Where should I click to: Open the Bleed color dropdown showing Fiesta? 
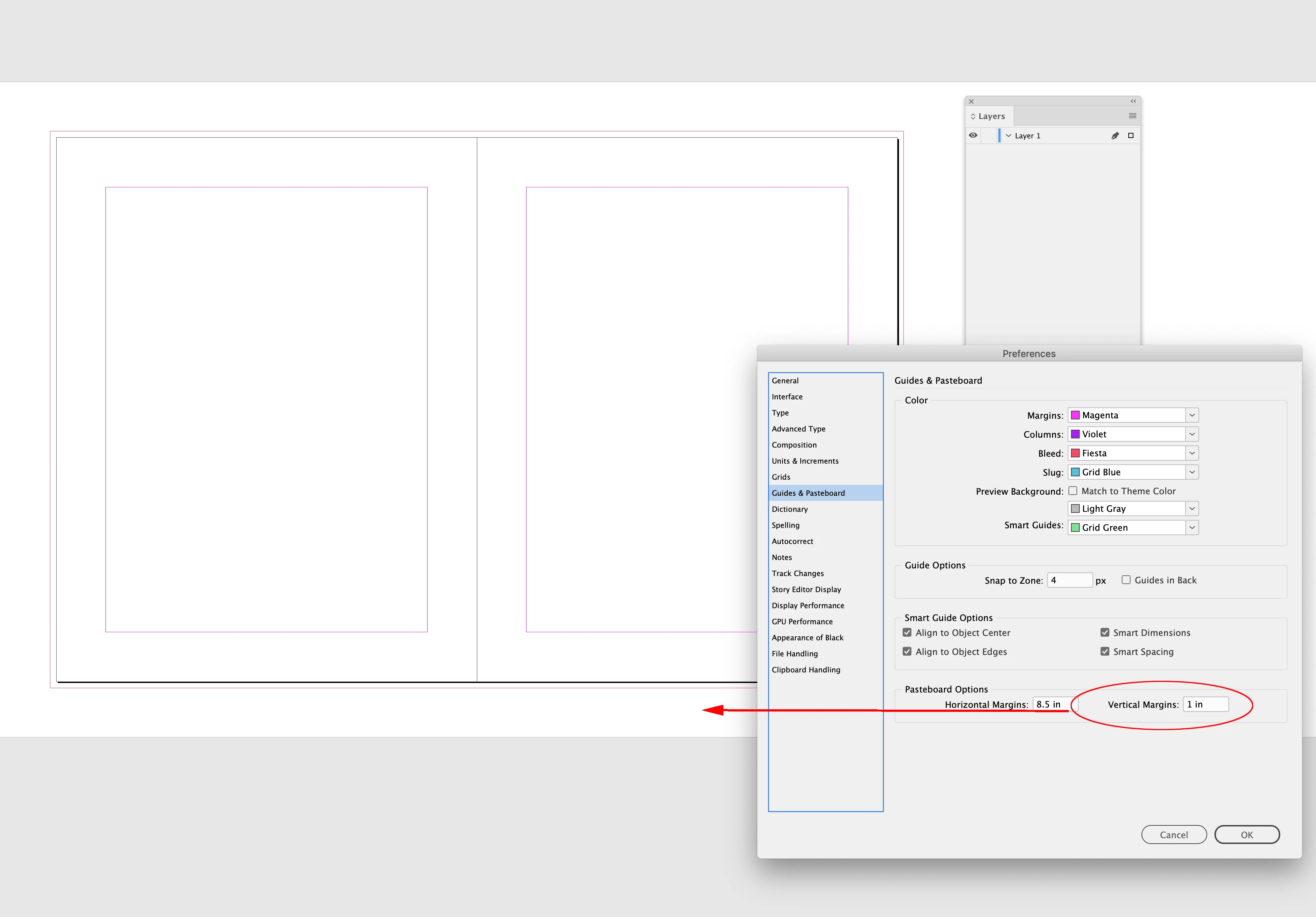tap(1191, 453)
